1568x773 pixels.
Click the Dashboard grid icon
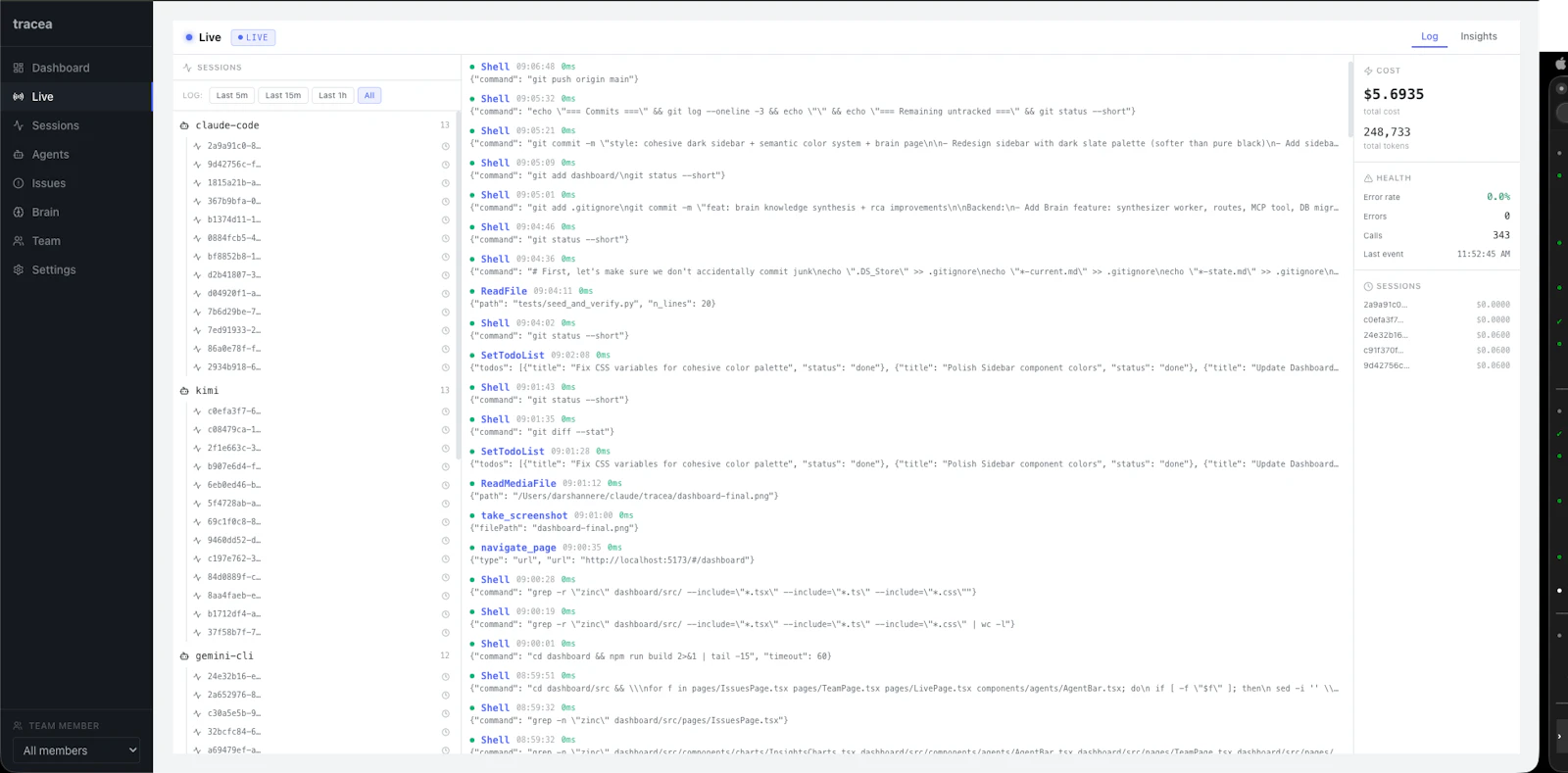(x=19, y=68)
